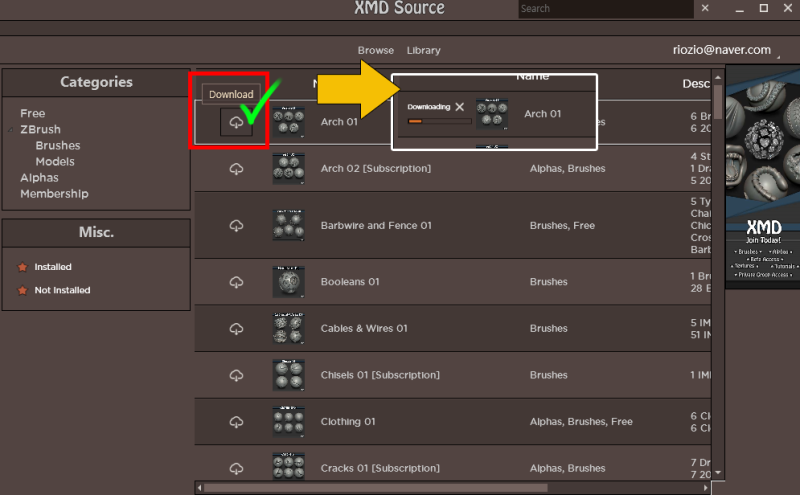Viewport: 800px width, 495px height.
Task: Sort by the Desc column header
Action: (x=696, y=84)
